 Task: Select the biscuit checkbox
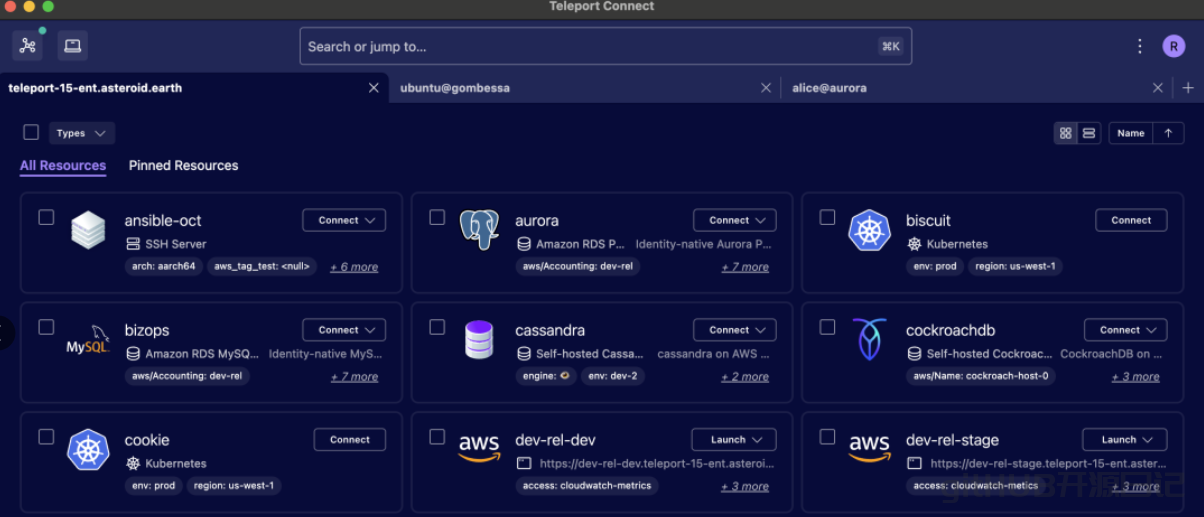pos(827,217)
